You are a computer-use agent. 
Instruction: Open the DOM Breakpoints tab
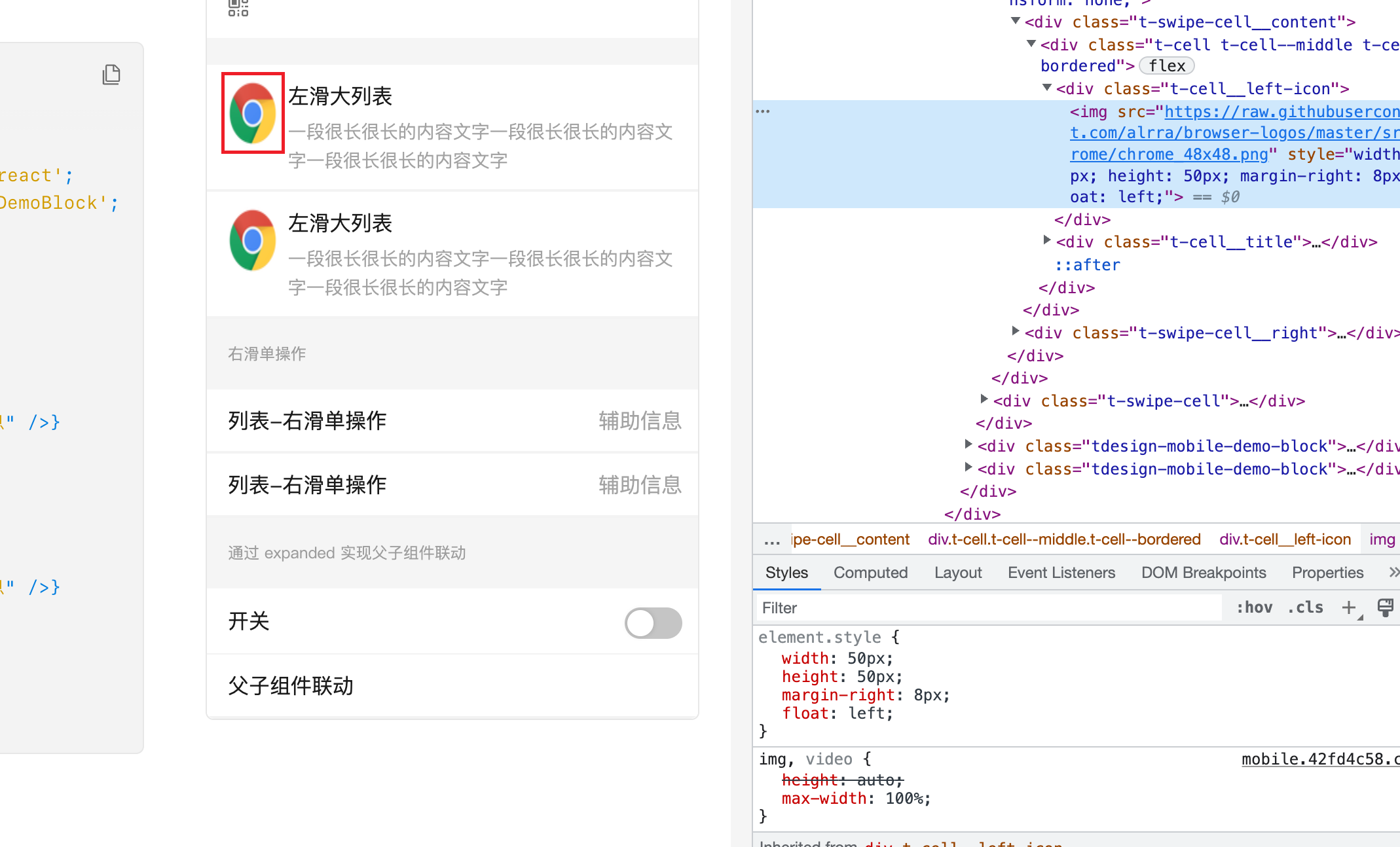(1204, 573)
